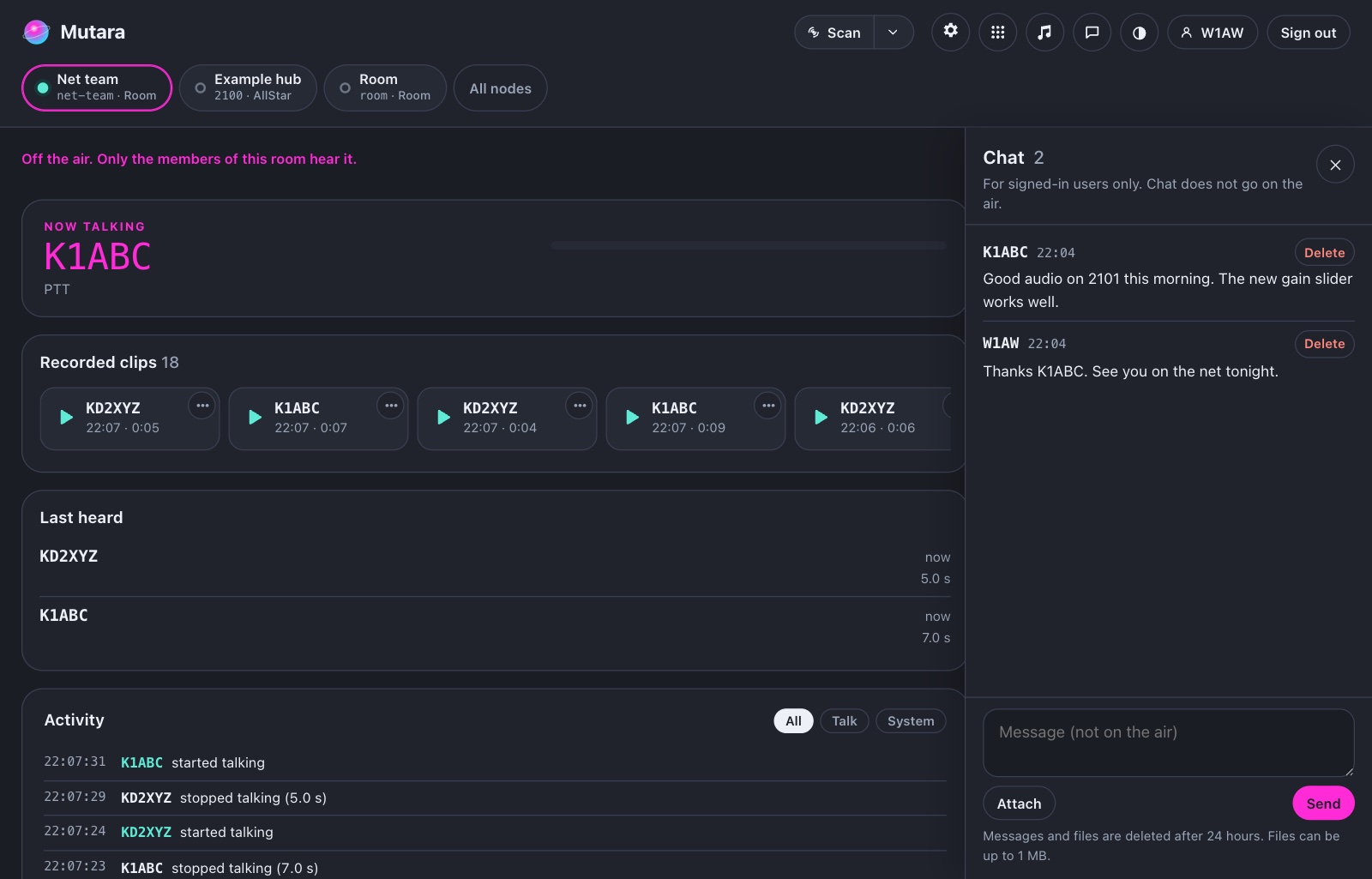Click the Mutara planet logo
1372x879 pixels.
pos(36,32)
